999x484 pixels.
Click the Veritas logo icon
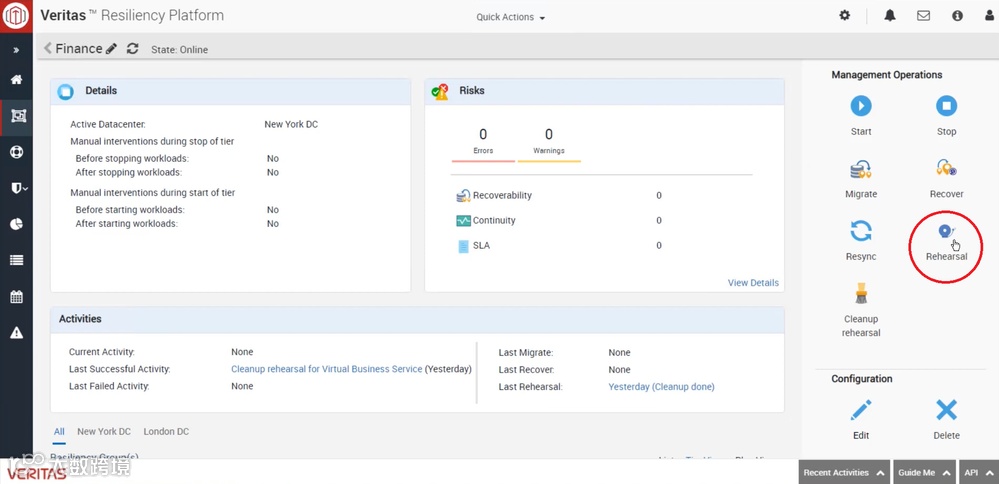(x=16, y=16)
